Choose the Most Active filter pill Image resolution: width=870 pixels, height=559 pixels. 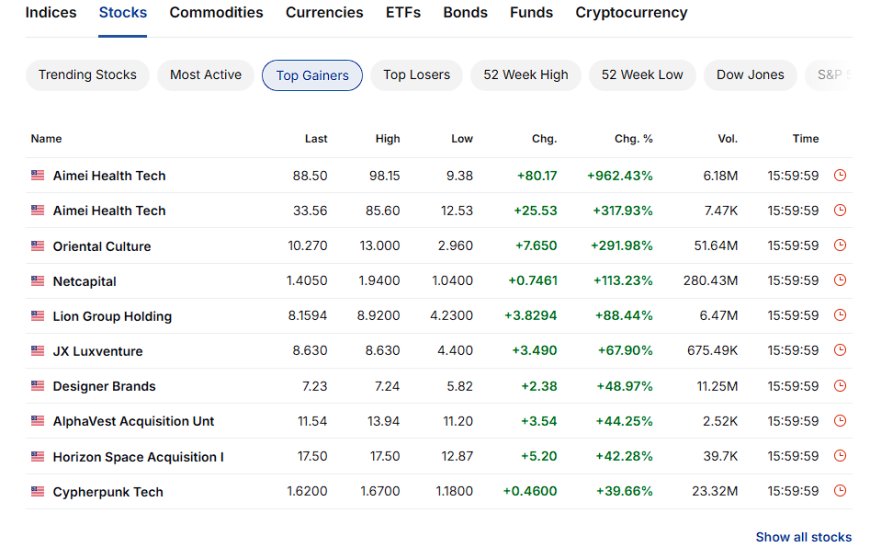point(205,75)
